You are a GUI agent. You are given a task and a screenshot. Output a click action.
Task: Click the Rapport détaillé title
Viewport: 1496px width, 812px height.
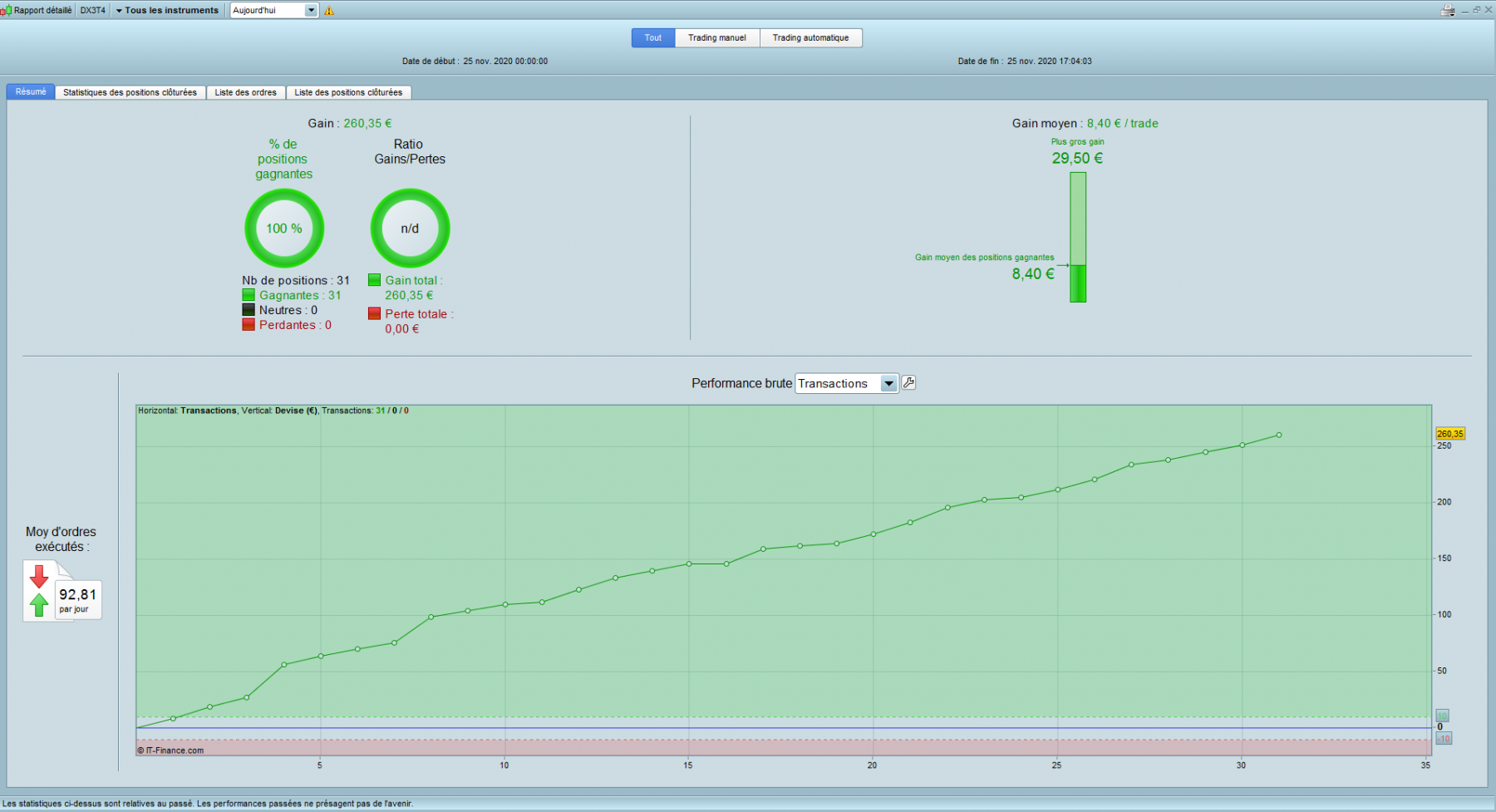pos(42,11)
